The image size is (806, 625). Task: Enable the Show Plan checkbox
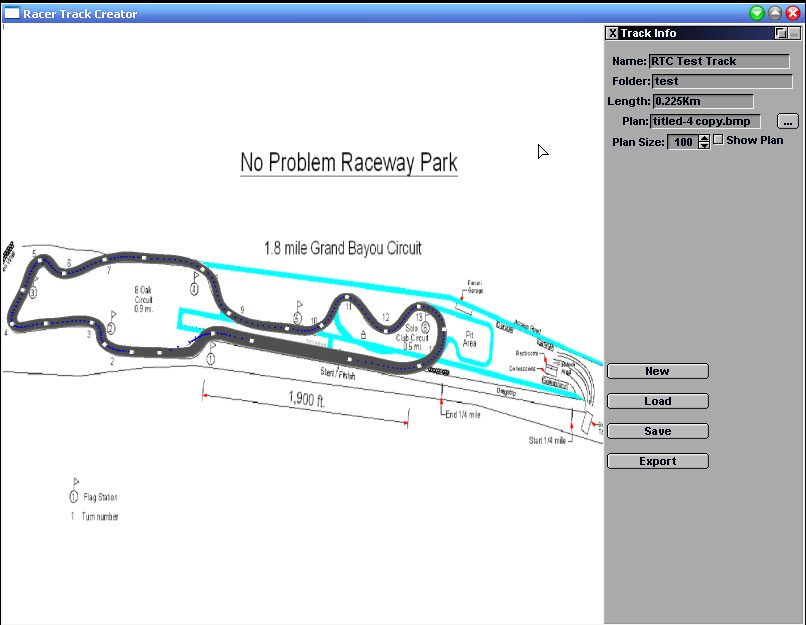[x=718, y=140]
